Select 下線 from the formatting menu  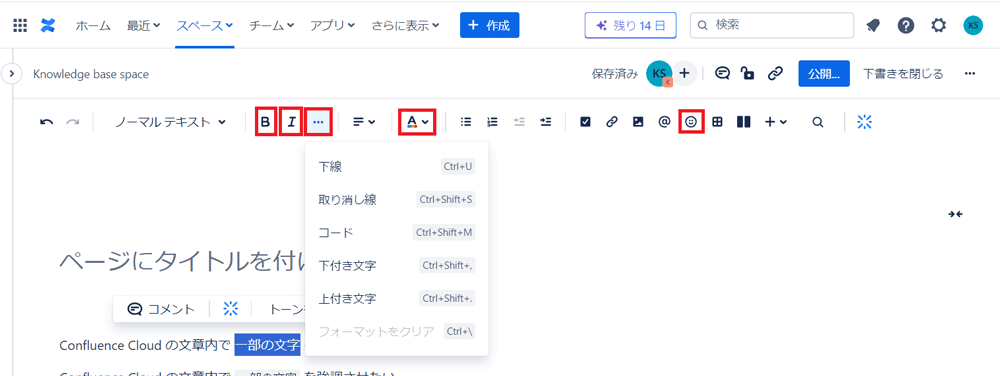(x=397, y=167)
